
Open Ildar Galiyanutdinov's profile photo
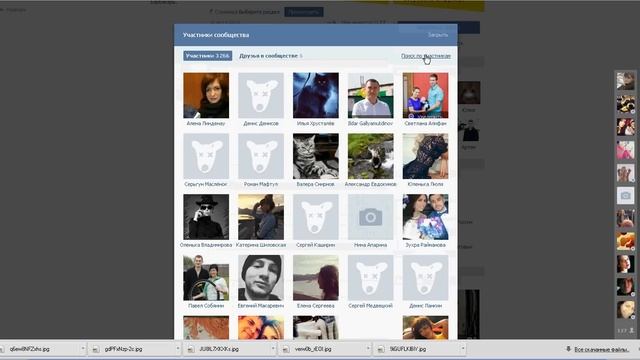pos(371,95)
